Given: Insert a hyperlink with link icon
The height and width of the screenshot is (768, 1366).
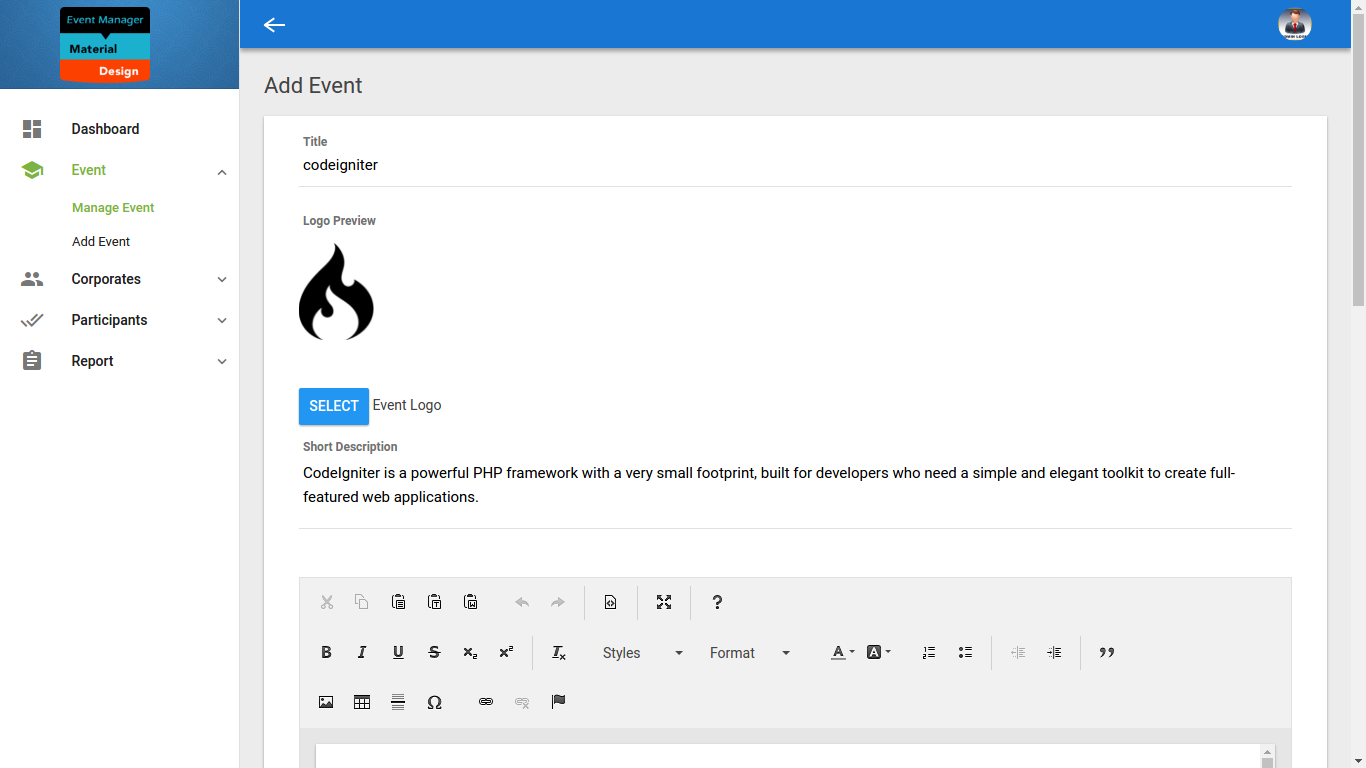Looking at the screenshot, I should click(486, 702).
